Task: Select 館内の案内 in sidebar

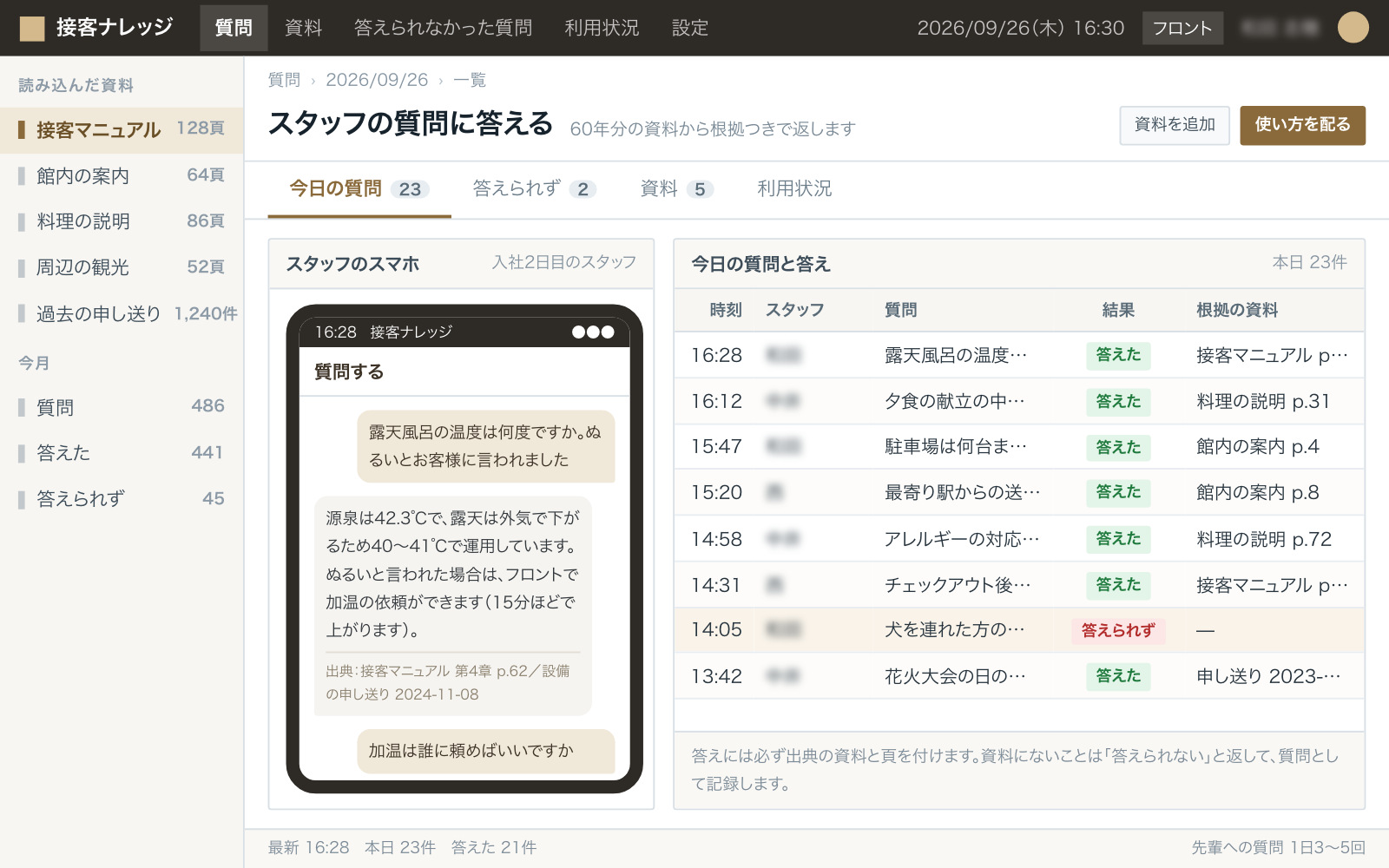Action: point(122,175)
